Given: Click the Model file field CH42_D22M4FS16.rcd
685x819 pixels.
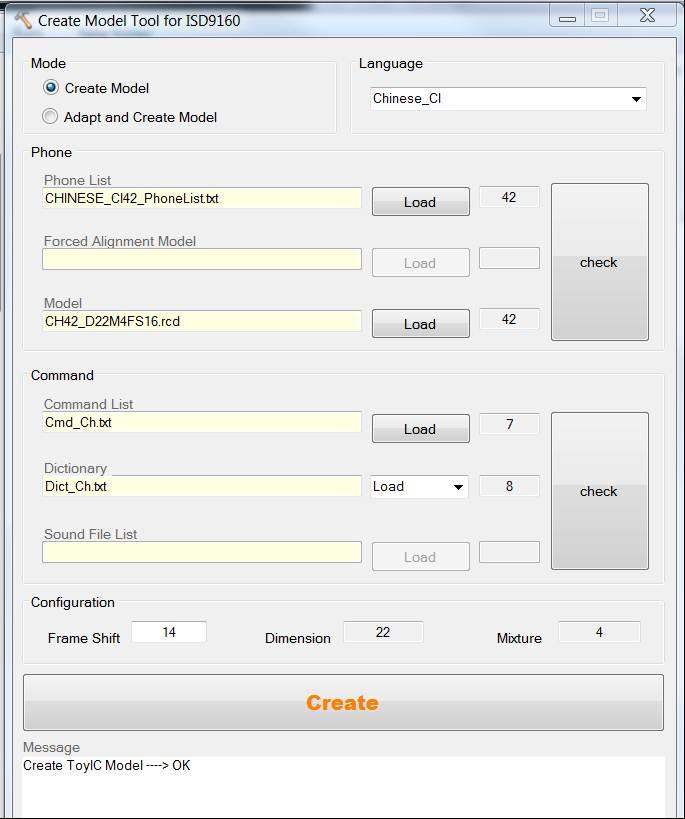Looking at the screenshot, I should [x=202, y=321].
